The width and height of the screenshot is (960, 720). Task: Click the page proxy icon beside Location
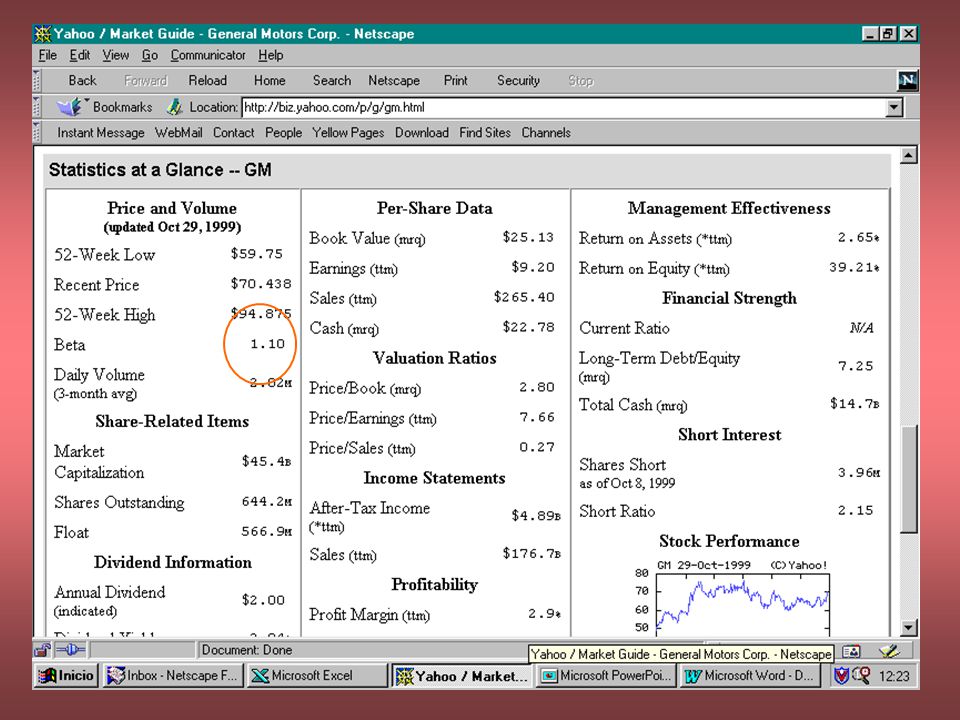(x=174, y=107)
